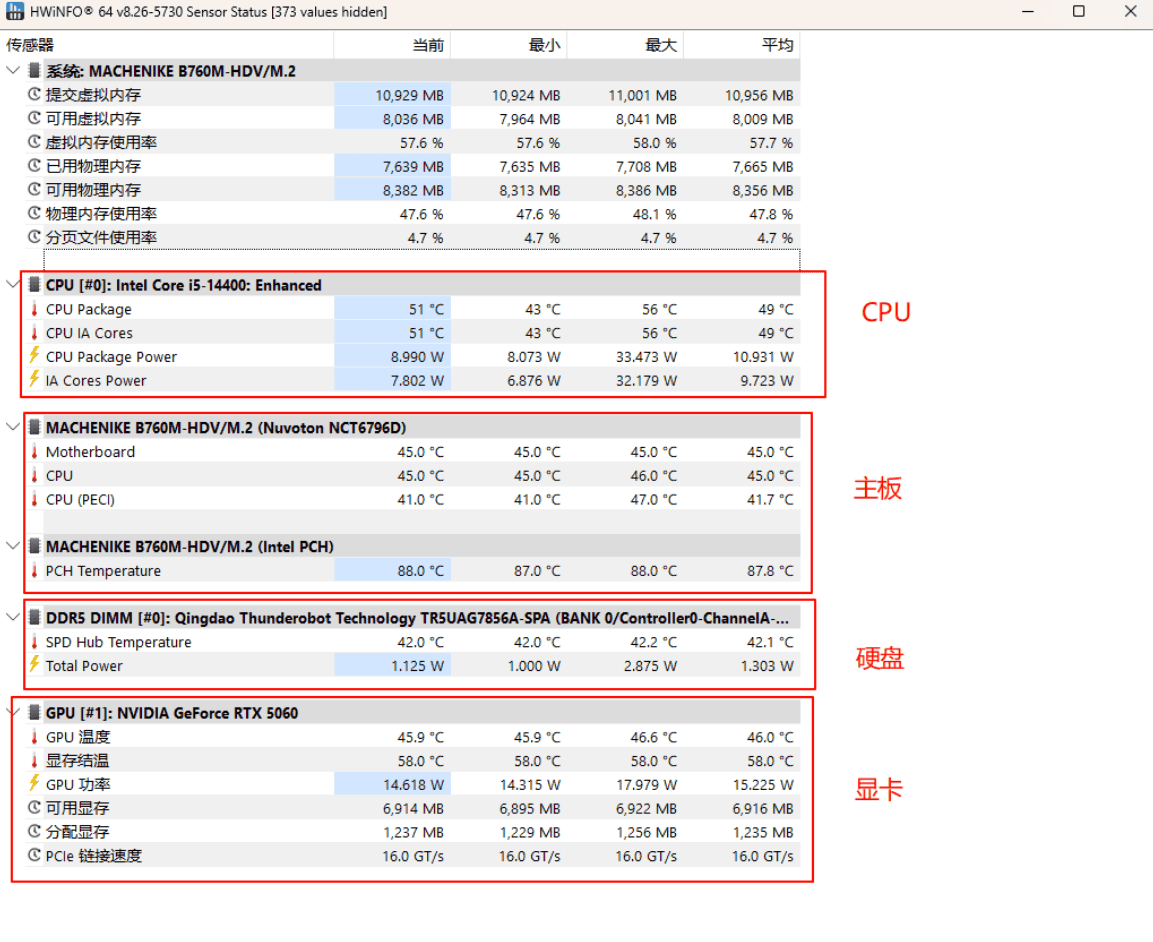Click the 可用显存 value 6,914 MB

(x=413, y=808)
